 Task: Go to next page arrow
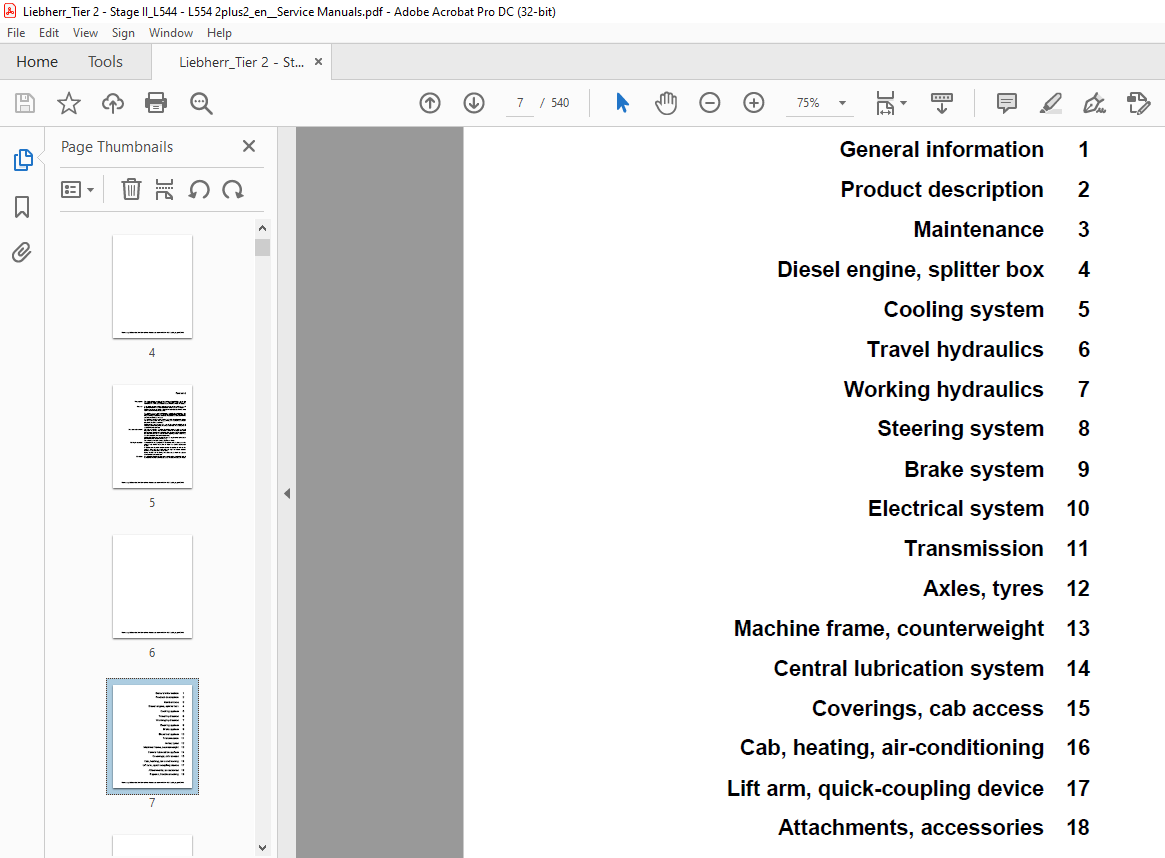[474, 103]
